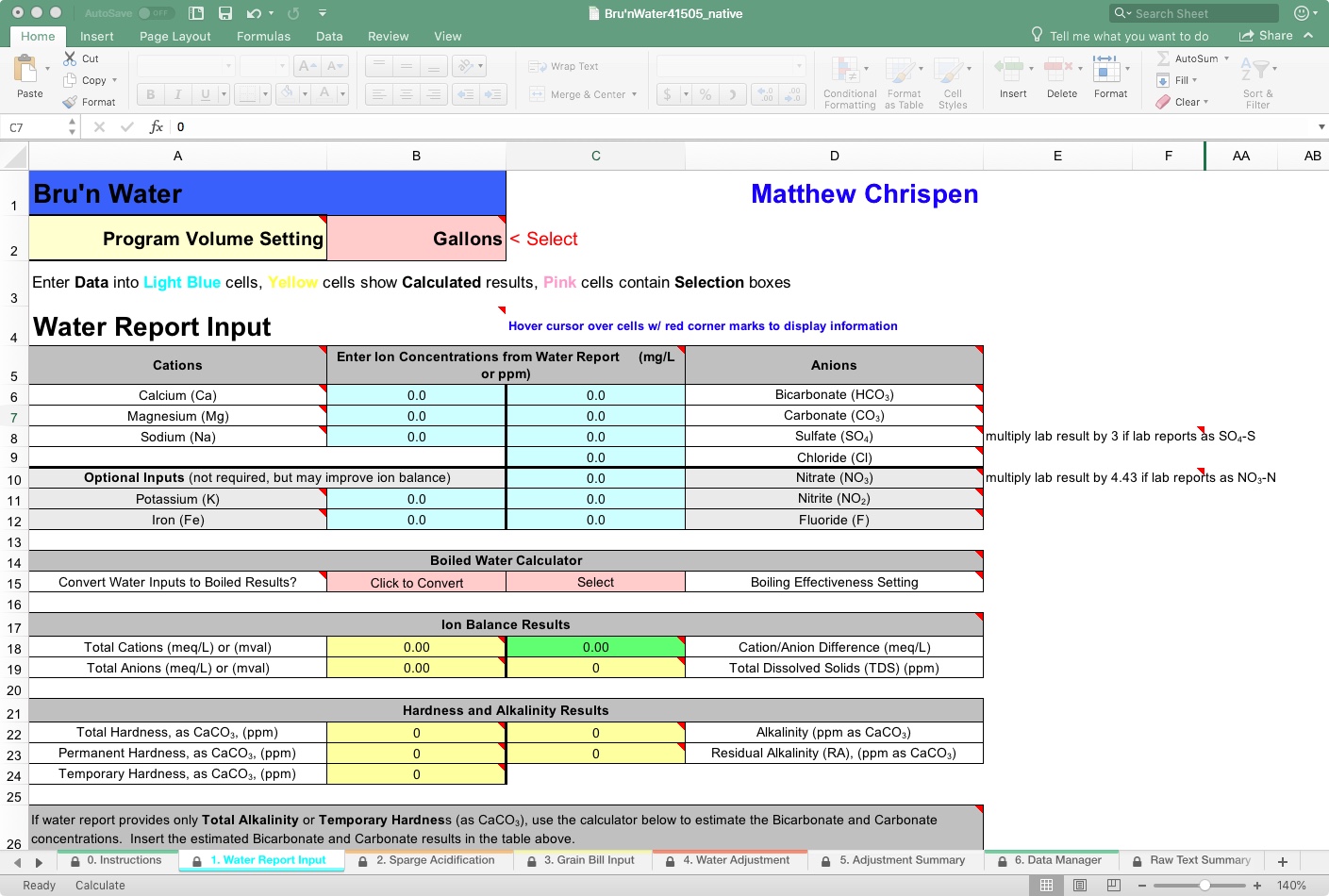Toggle bold formatting

click(x=149, y=94)
